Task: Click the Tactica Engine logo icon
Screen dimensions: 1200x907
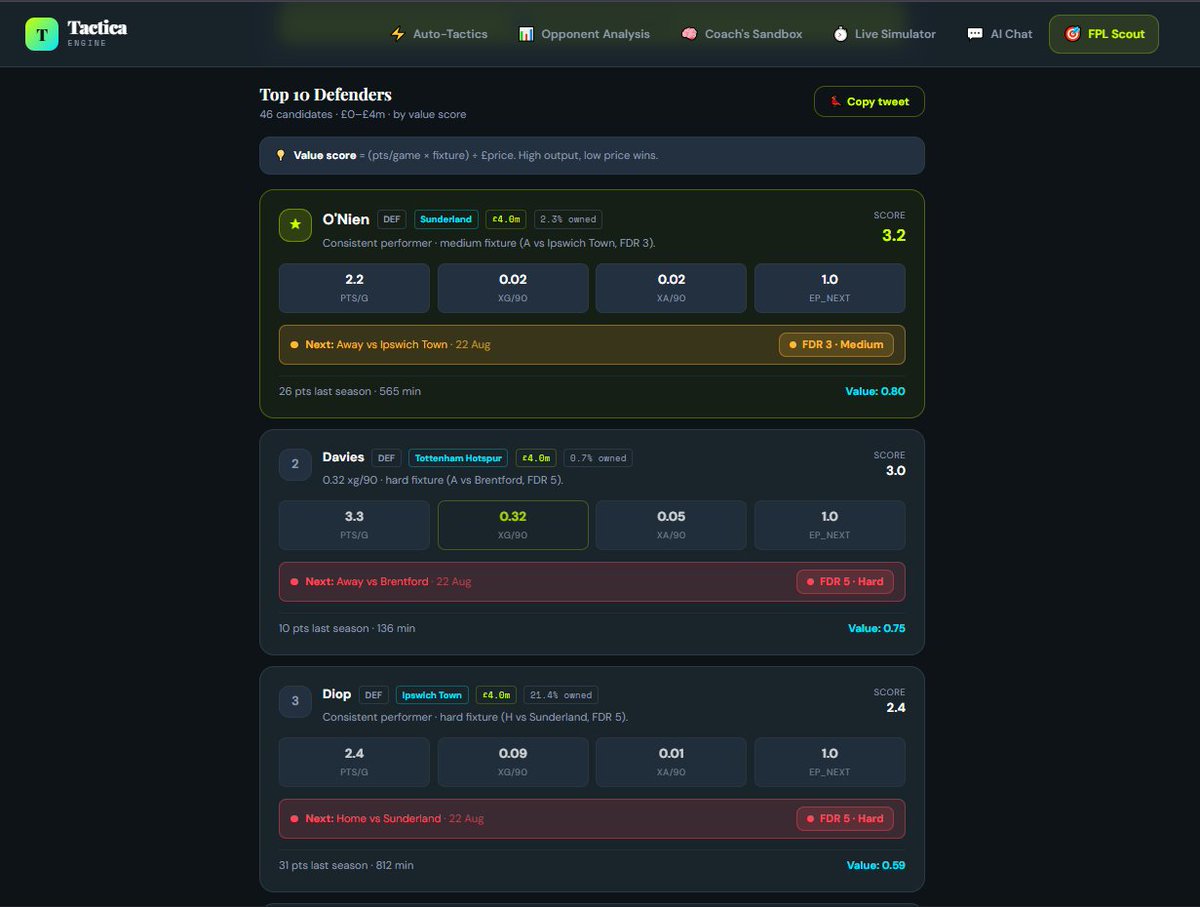Action: tap(42, 34)
